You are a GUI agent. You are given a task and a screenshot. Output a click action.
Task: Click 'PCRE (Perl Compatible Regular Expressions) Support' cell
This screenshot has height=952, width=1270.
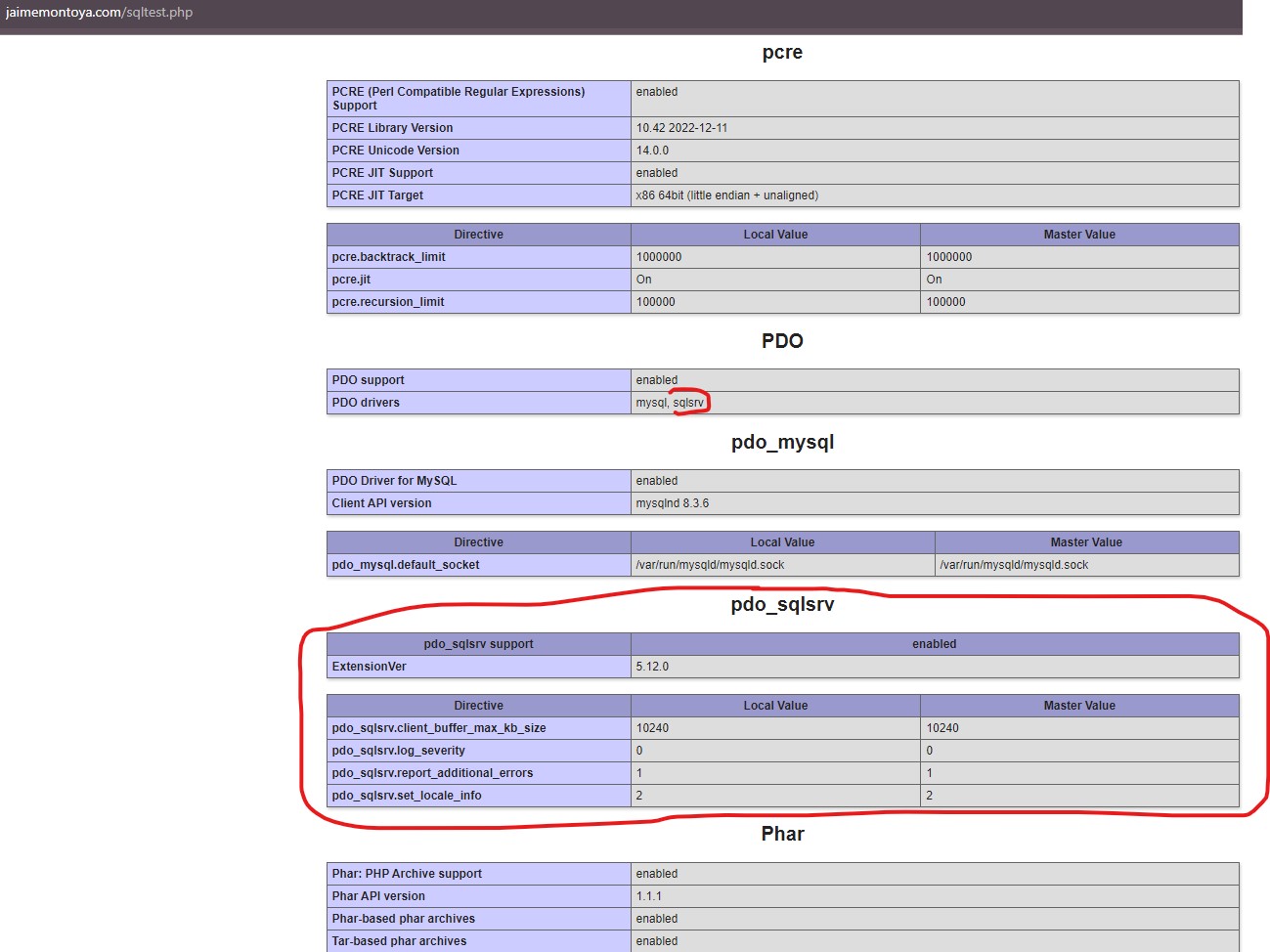(479, 99)
